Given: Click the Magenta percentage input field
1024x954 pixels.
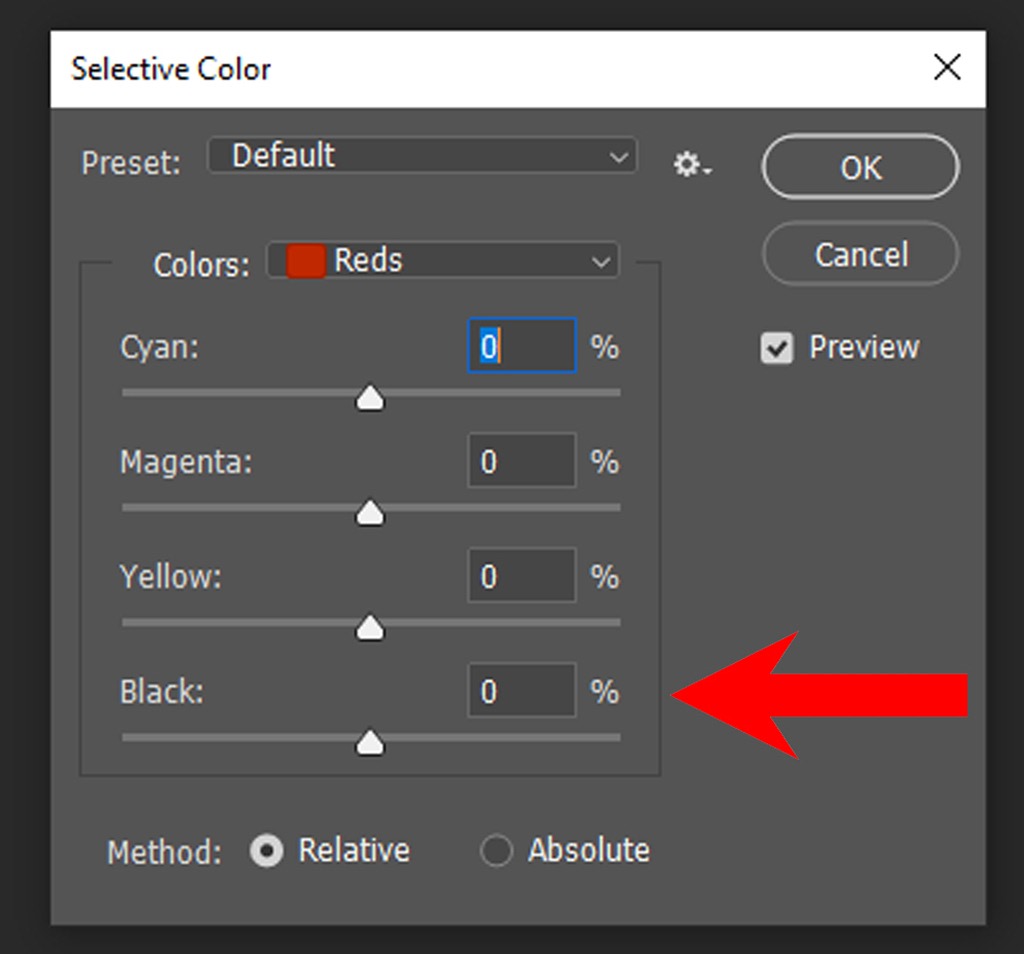Looking at the screenshot, I should tap(521, 461).
